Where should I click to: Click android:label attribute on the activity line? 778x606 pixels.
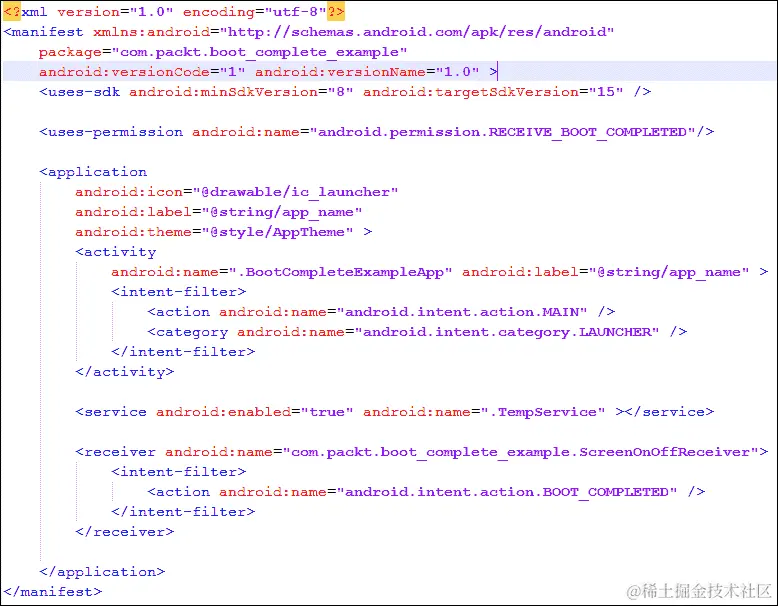(605, 272)
